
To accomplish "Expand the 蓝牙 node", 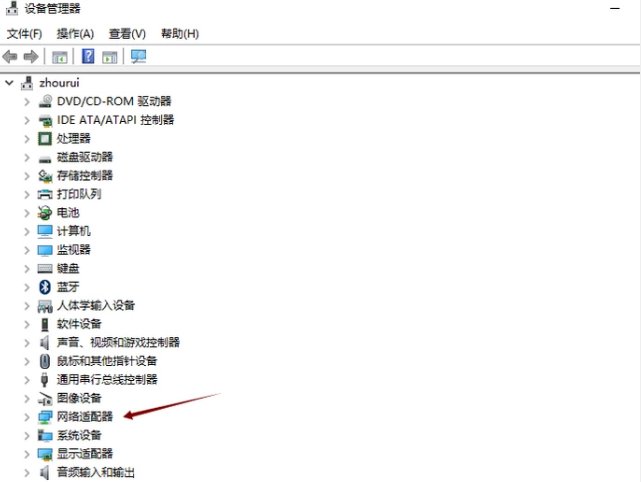I will click(x=27, y=287).
